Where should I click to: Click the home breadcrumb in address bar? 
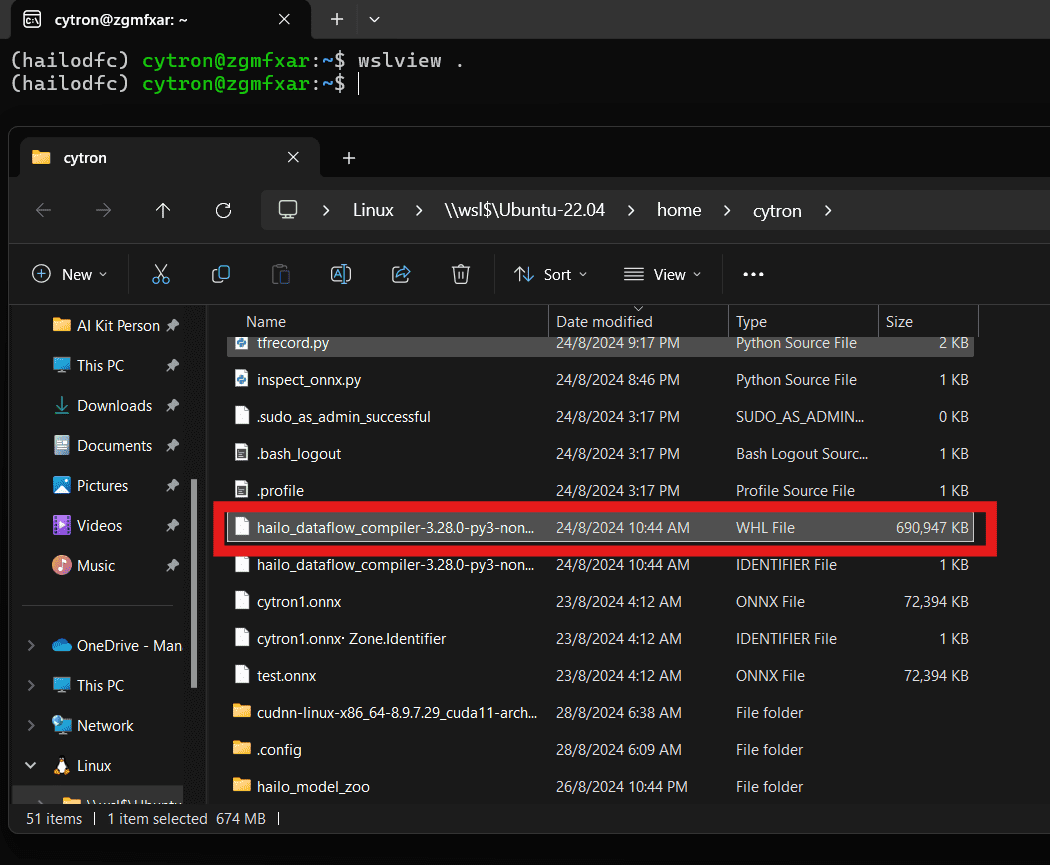[x=679, y=210]
